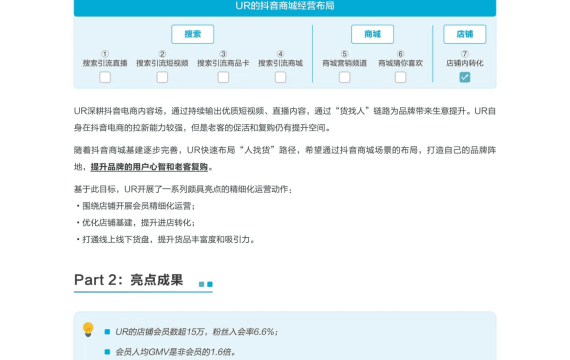Click the Part 2：亮点成果 heading
Viewport: 570px width, 360px height.
(129, 280)
